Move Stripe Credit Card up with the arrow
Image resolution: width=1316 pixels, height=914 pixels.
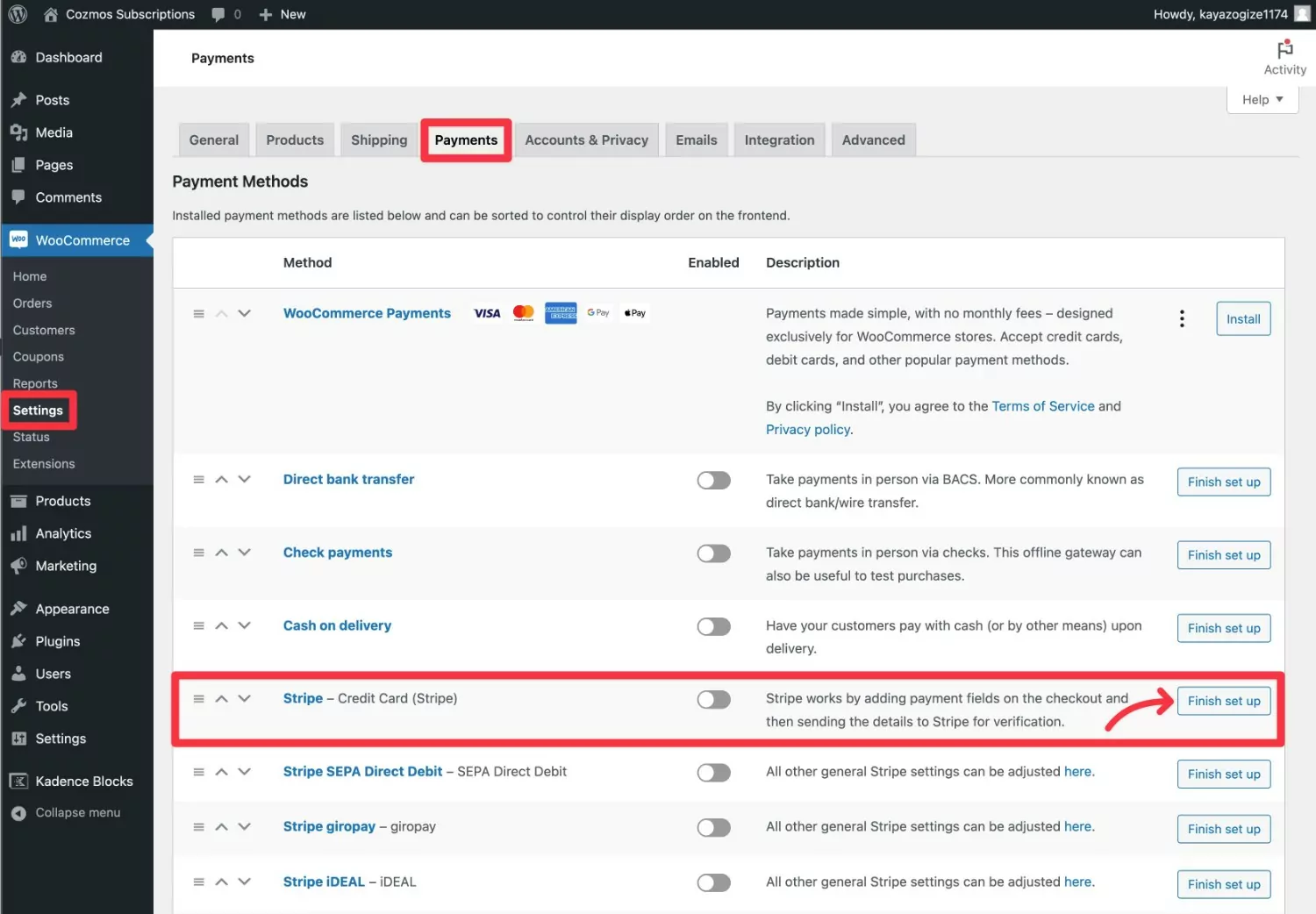coord(222,699)
